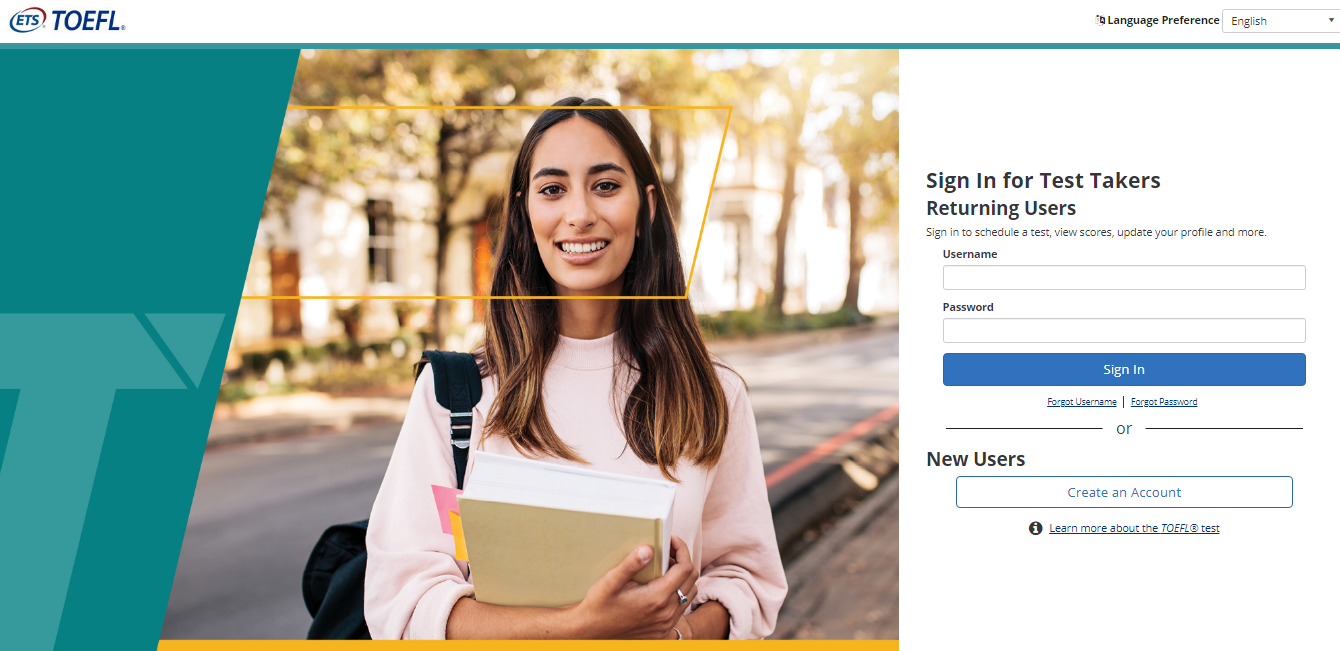Click the language translate icon
Image resolution: width=1340 pixels, height=651 pixels.
pyautogui.click(x=1101, y=20)
